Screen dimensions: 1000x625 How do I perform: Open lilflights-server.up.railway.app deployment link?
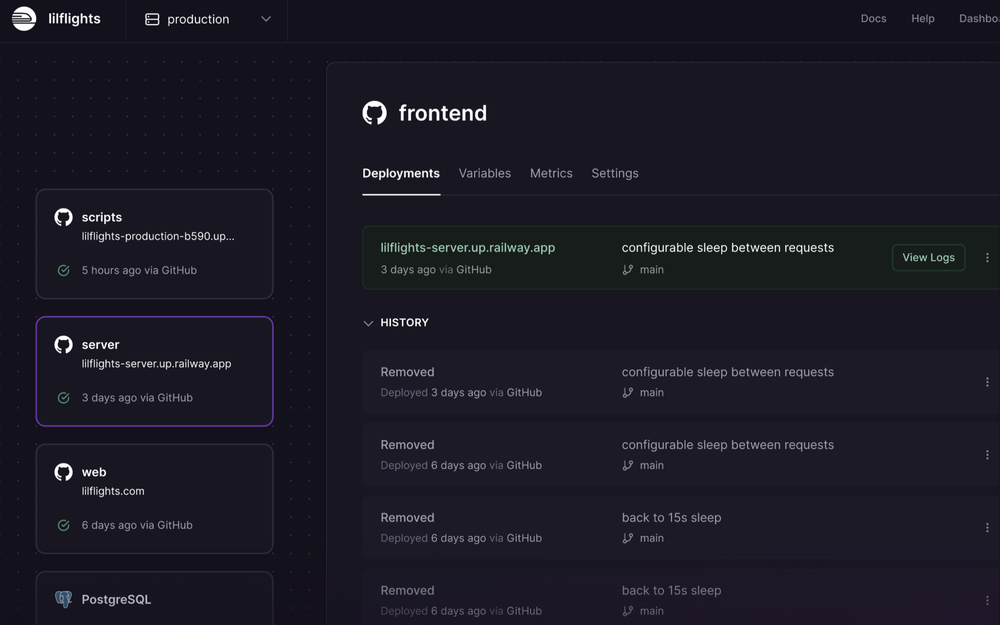467,248
